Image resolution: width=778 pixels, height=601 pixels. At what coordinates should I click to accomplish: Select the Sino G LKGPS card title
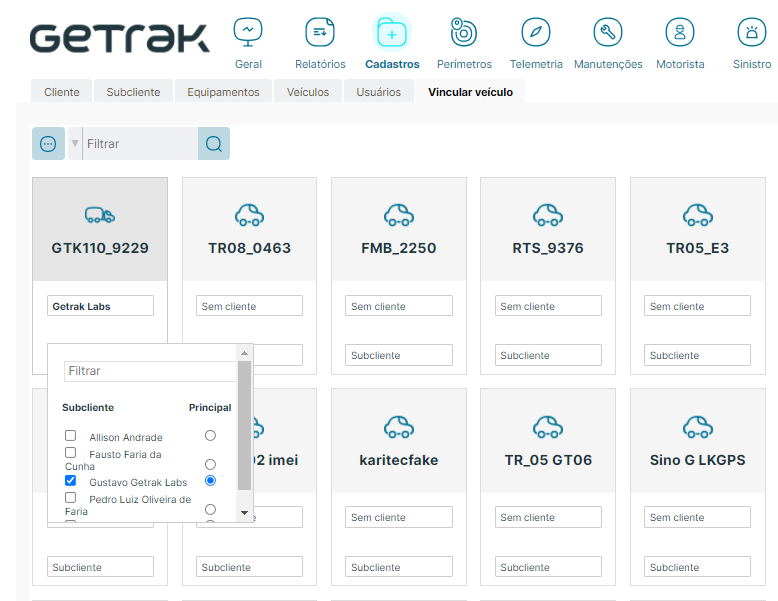698,460
